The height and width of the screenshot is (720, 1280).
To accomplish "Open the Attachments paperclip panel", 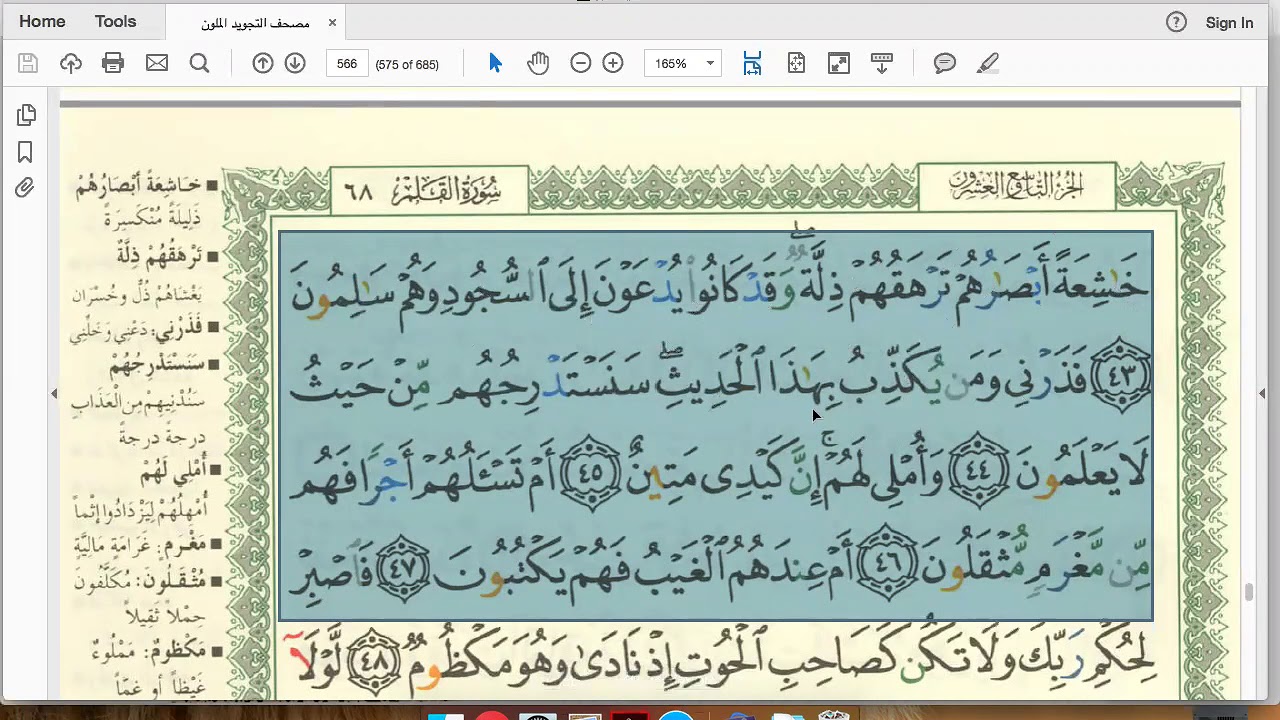I will tap(26, 188).
